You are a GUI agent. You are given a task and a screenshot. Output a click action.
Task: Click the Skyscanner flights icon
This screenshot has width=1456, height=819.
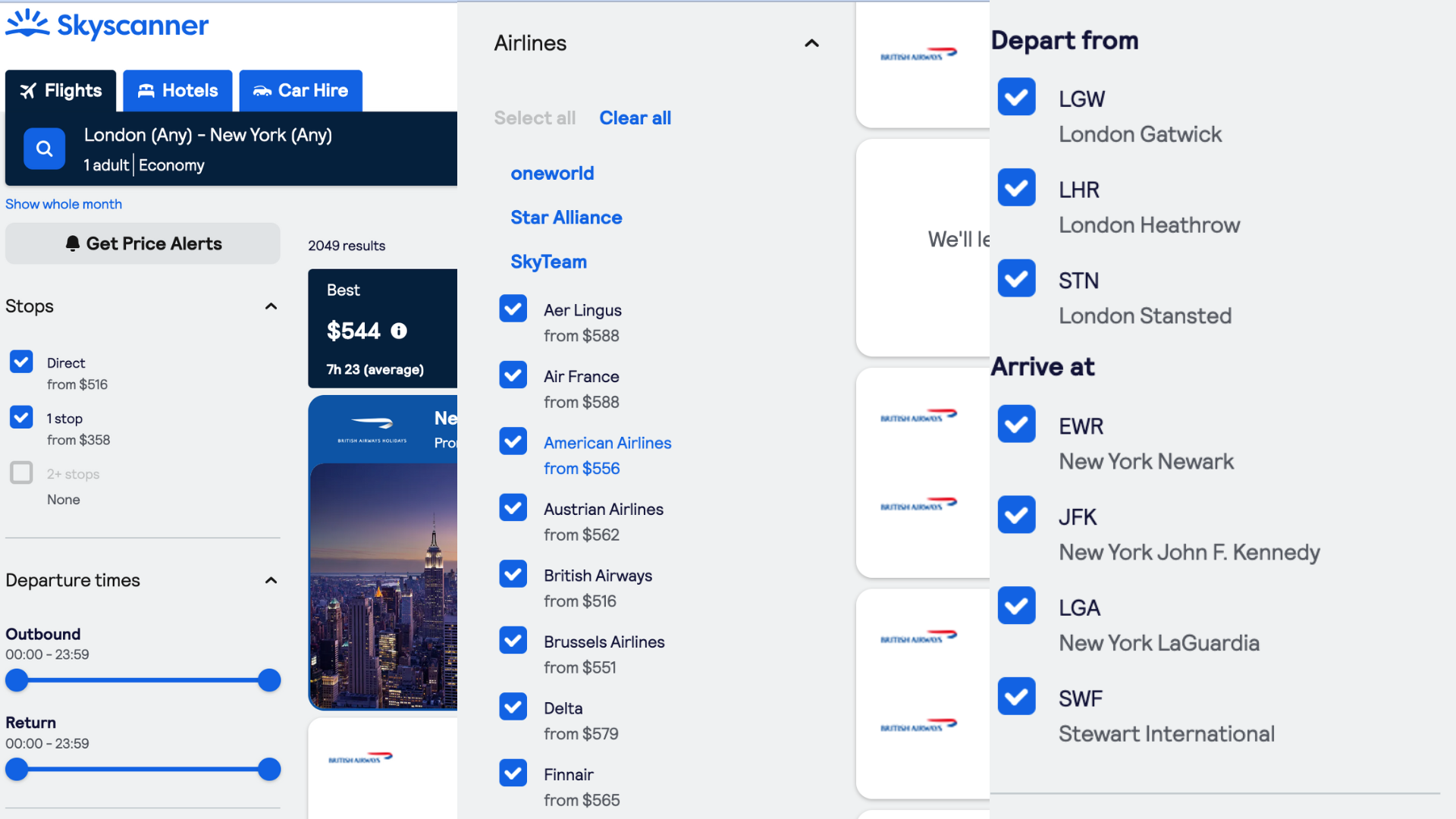click(27, 90)
